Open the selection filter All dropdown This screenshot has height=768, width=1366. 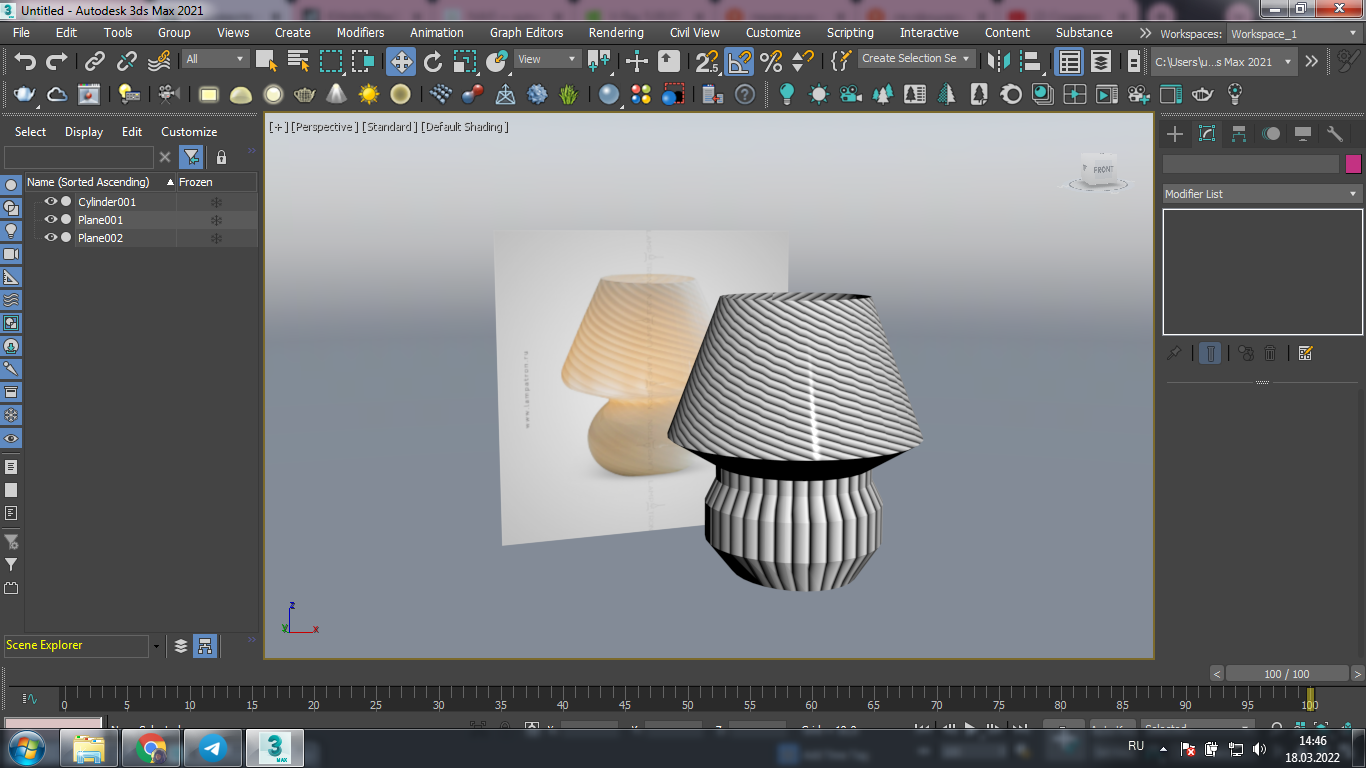215,59
